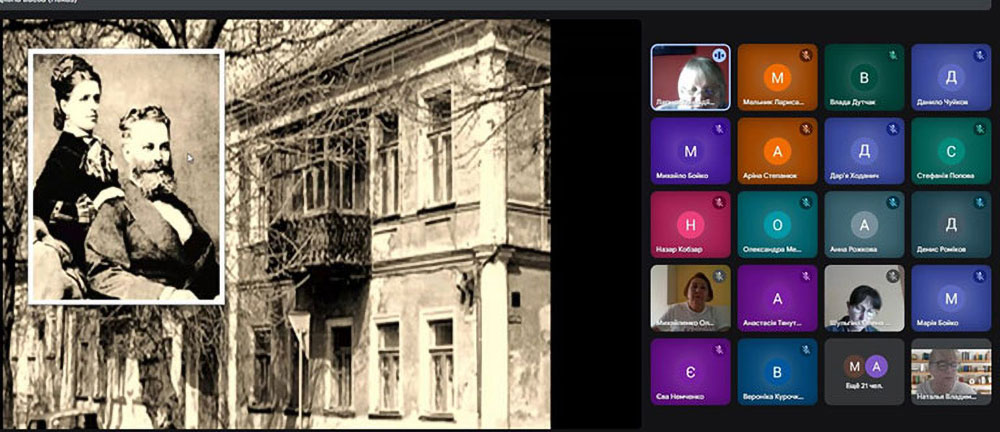Click muted mic icon on Анна Рожкова tile

click(893, 202)
